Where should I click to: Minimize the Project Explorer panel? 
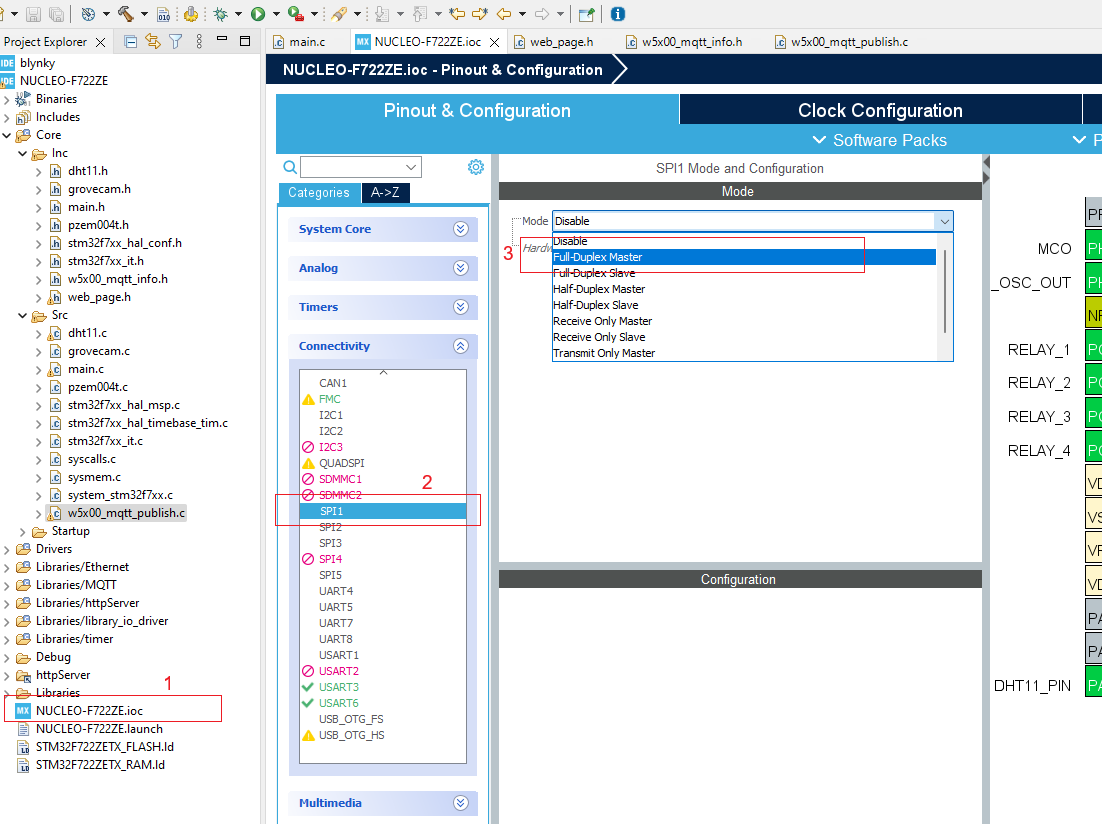click(222, 39)
